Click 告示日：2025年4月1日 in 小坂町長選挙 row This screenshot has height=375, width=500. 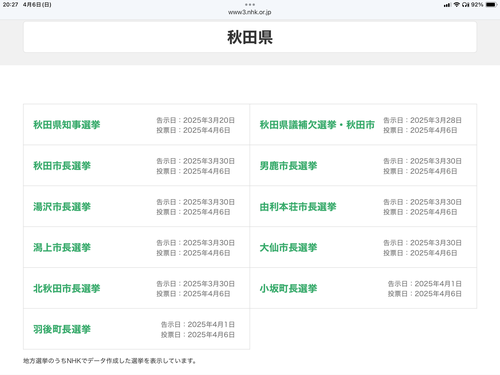click(425, 284)
